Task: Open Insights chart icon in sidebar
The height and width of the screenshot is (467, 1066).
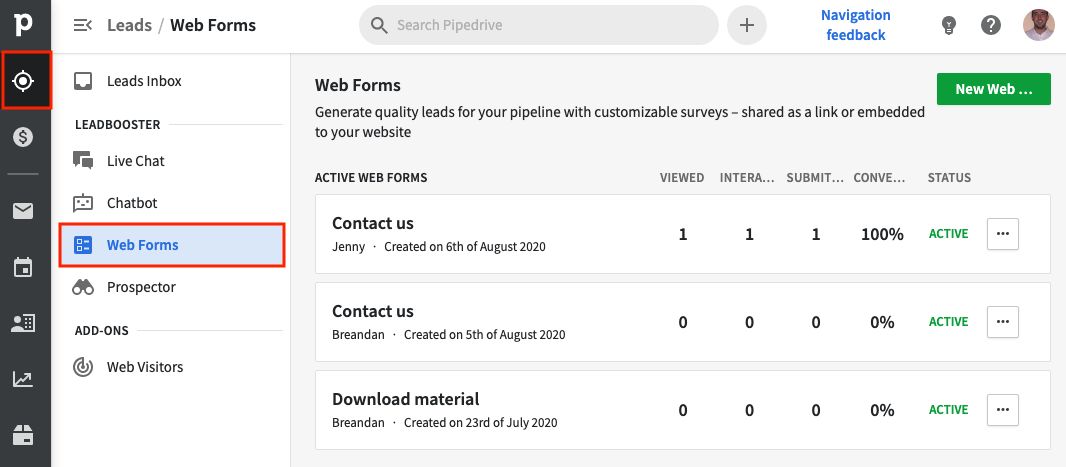Action: click(x=23, y=379)
